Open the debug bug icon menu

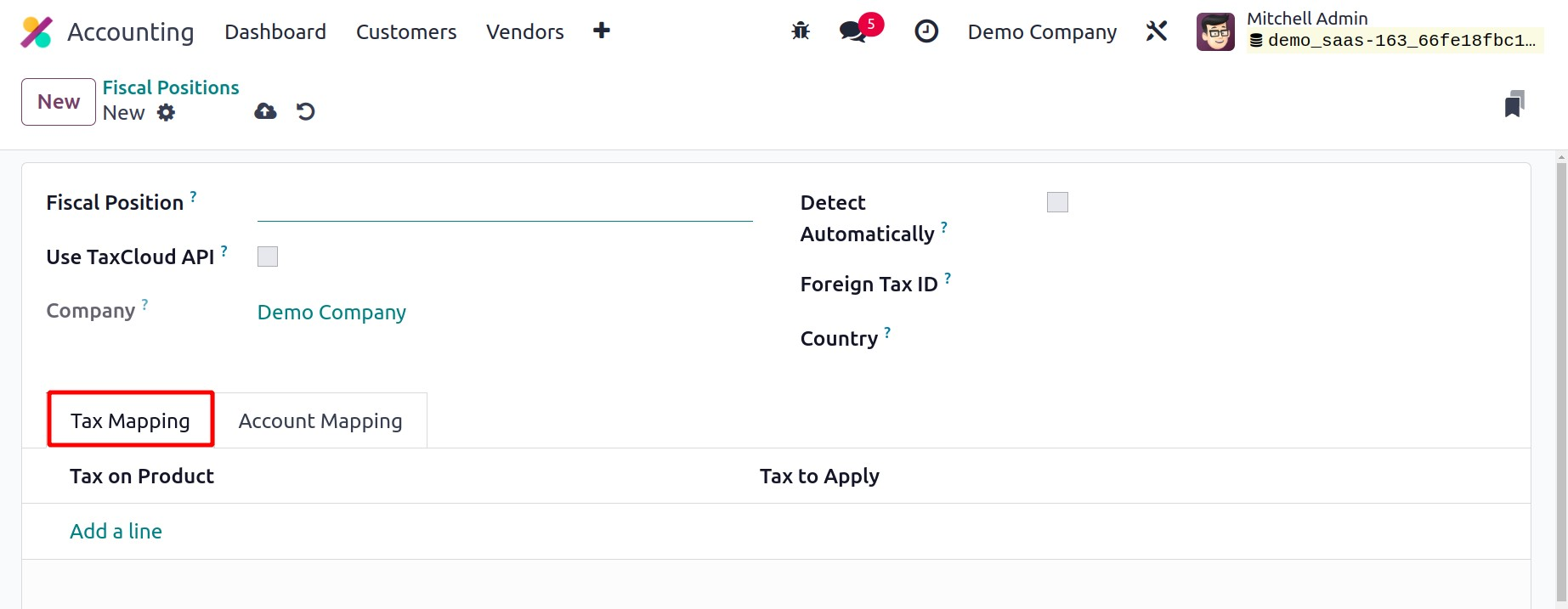[x=800, y=31]
